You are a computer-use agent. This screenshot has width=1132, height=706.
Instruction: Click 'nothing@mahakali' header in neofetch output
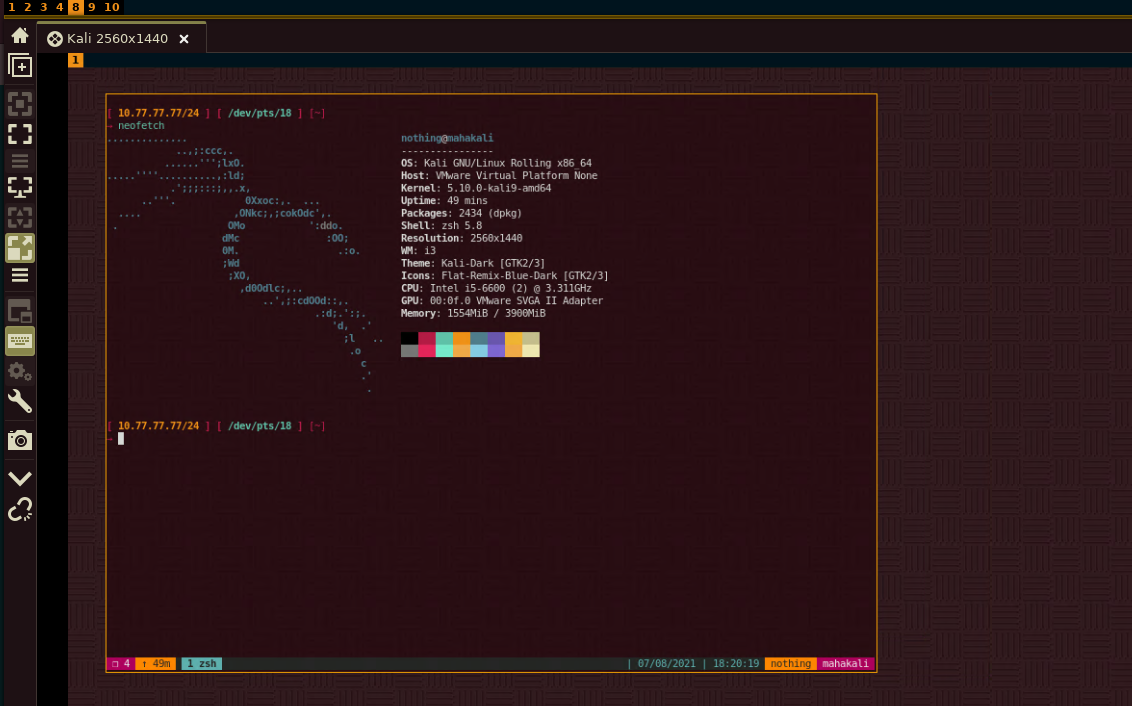(447, 138)
